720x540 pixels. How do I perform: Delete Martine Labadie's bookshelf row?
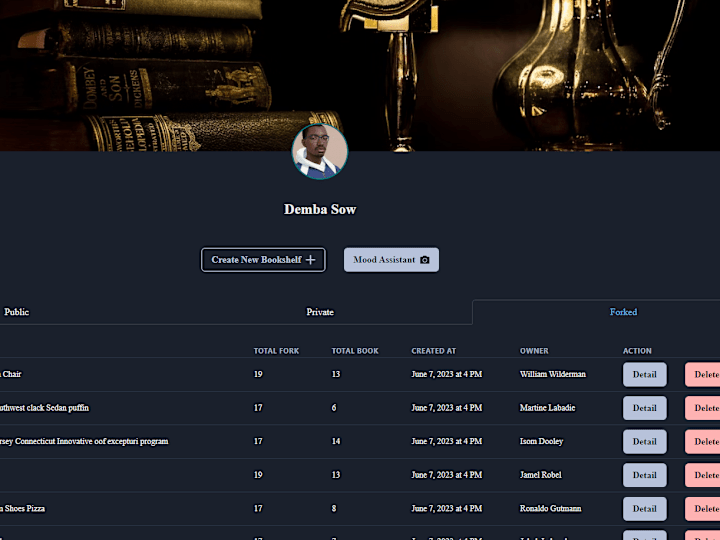[x=703, y=408]
